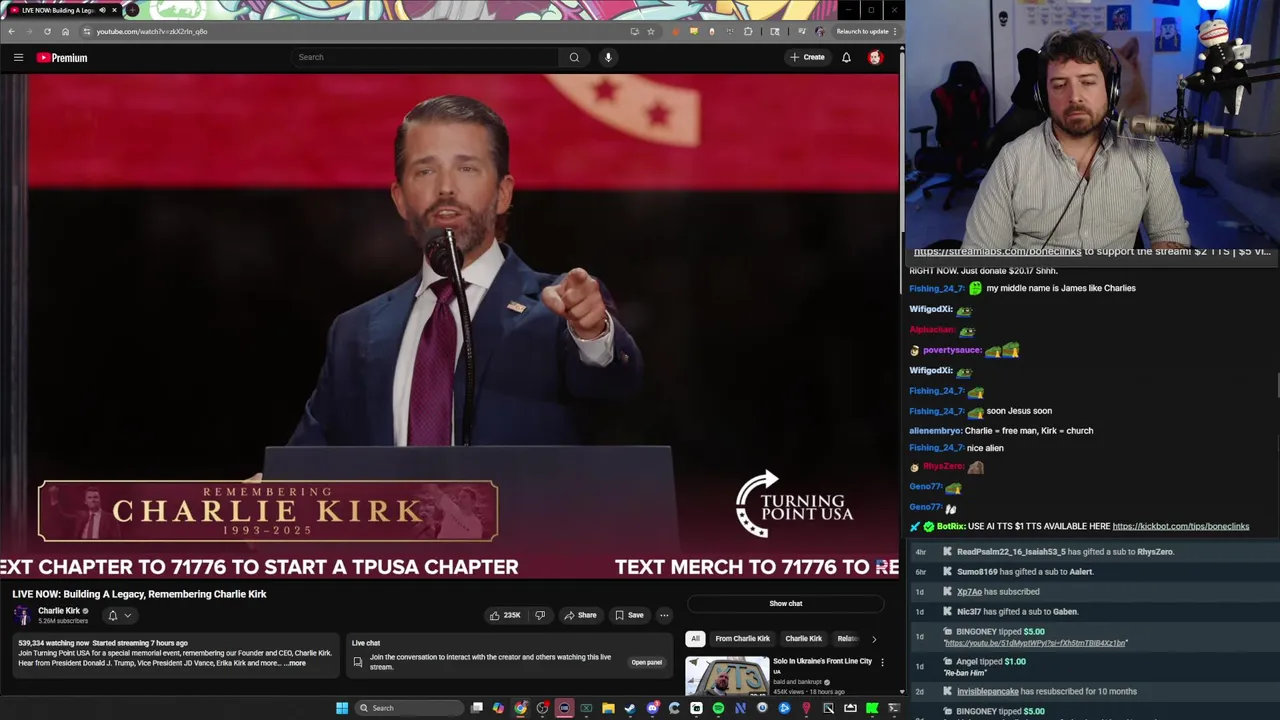Viewport: 1280px width, 720px height.
Task: Click invisiblepancake resubscribed event
Action: (1046, 691)
